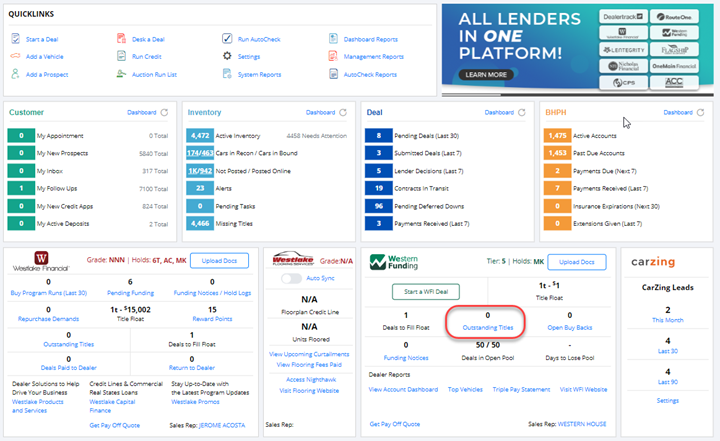Click the Run Credit icon
Viewport: 720px width, 441px height.
pos(121,56)
